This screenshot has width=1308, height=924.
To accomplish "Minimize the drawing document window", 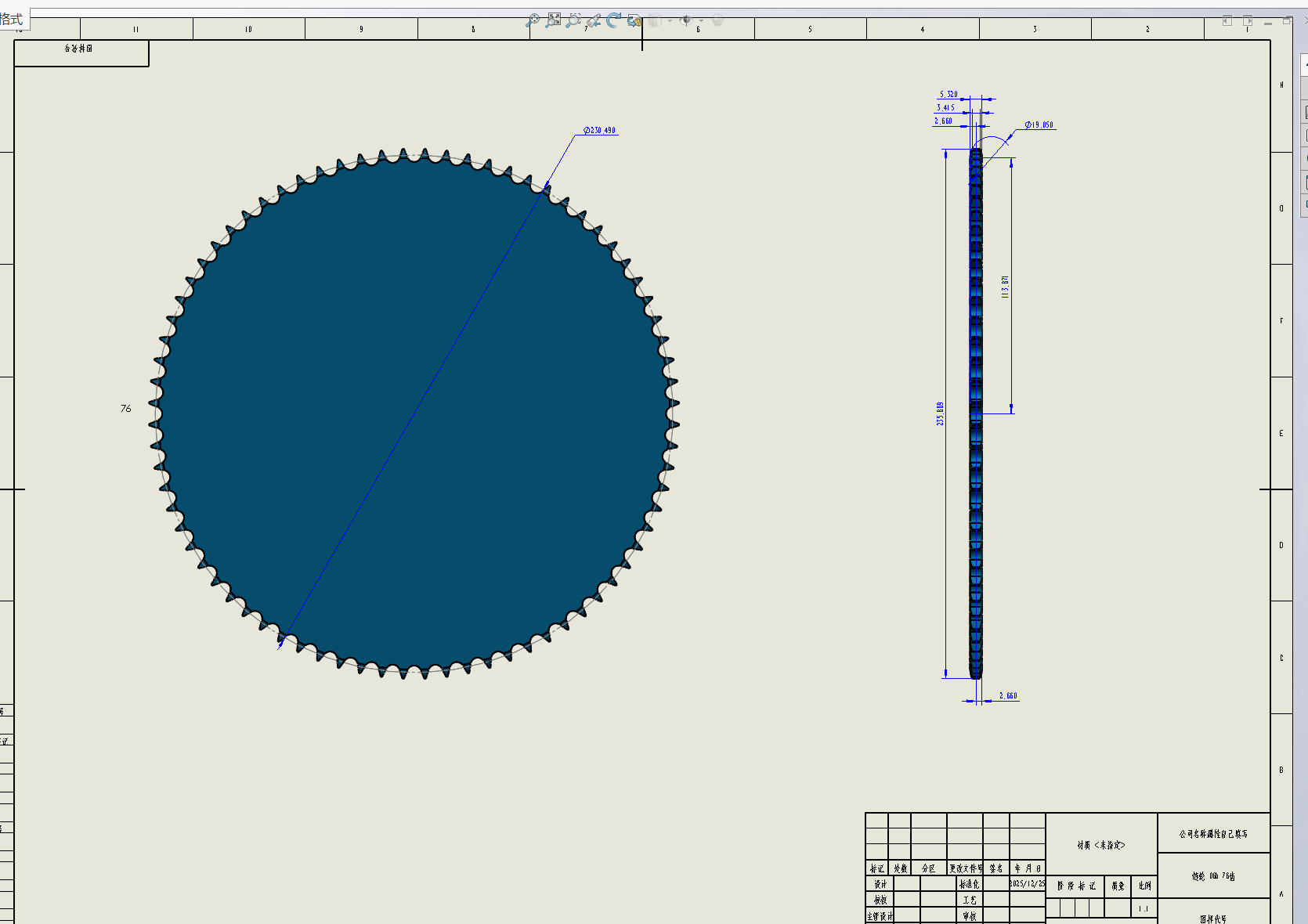I will pos(1268,22).
